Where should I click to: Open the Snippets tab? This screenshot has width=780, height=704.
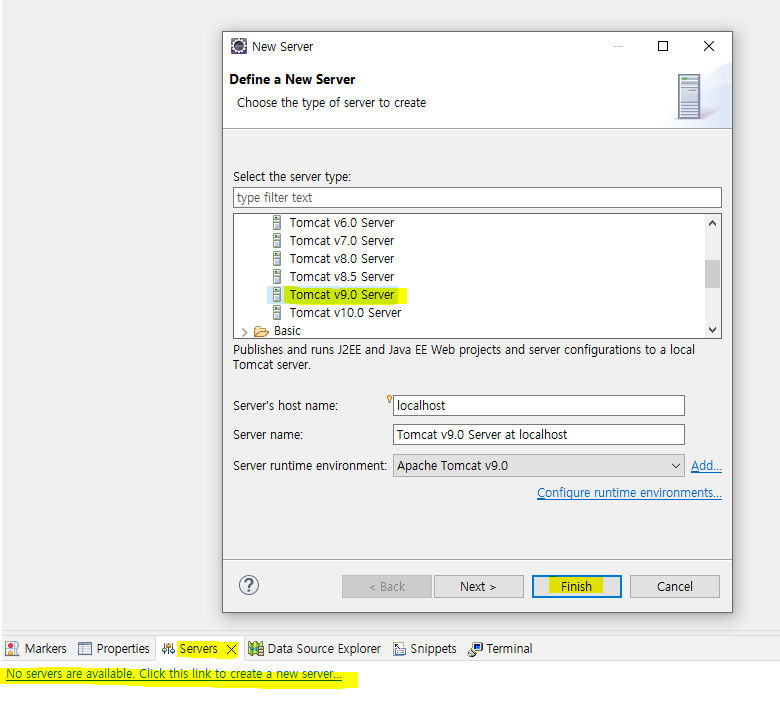[425, 648]
